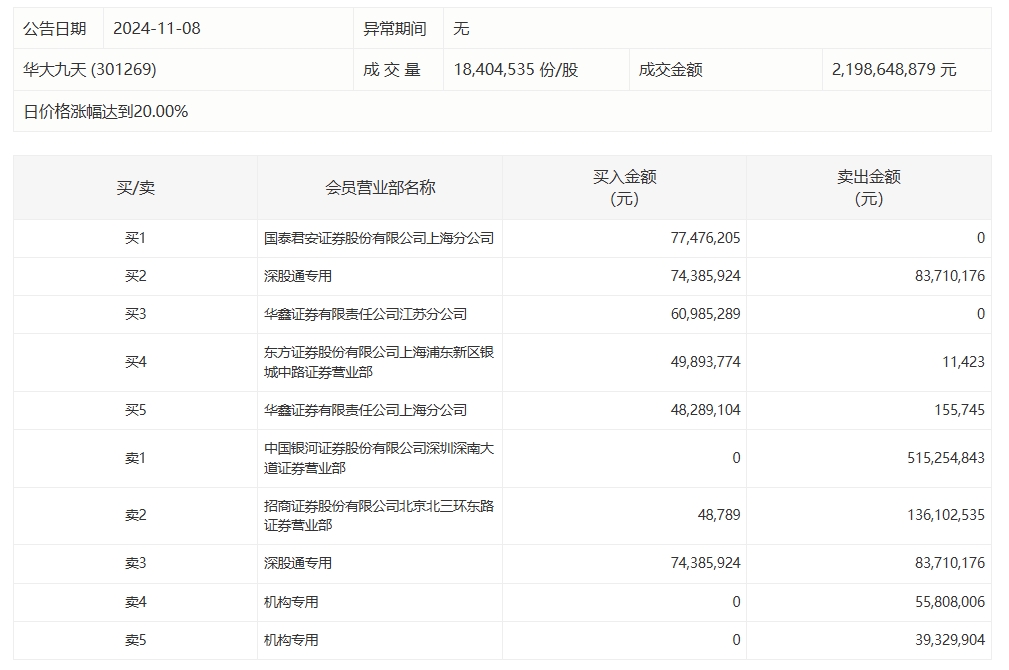Click 国泰君安证券股份有限公司上海分公司 name
Image resolution: width=1009 pixels, height=670 pixels.
pos(379,239)
